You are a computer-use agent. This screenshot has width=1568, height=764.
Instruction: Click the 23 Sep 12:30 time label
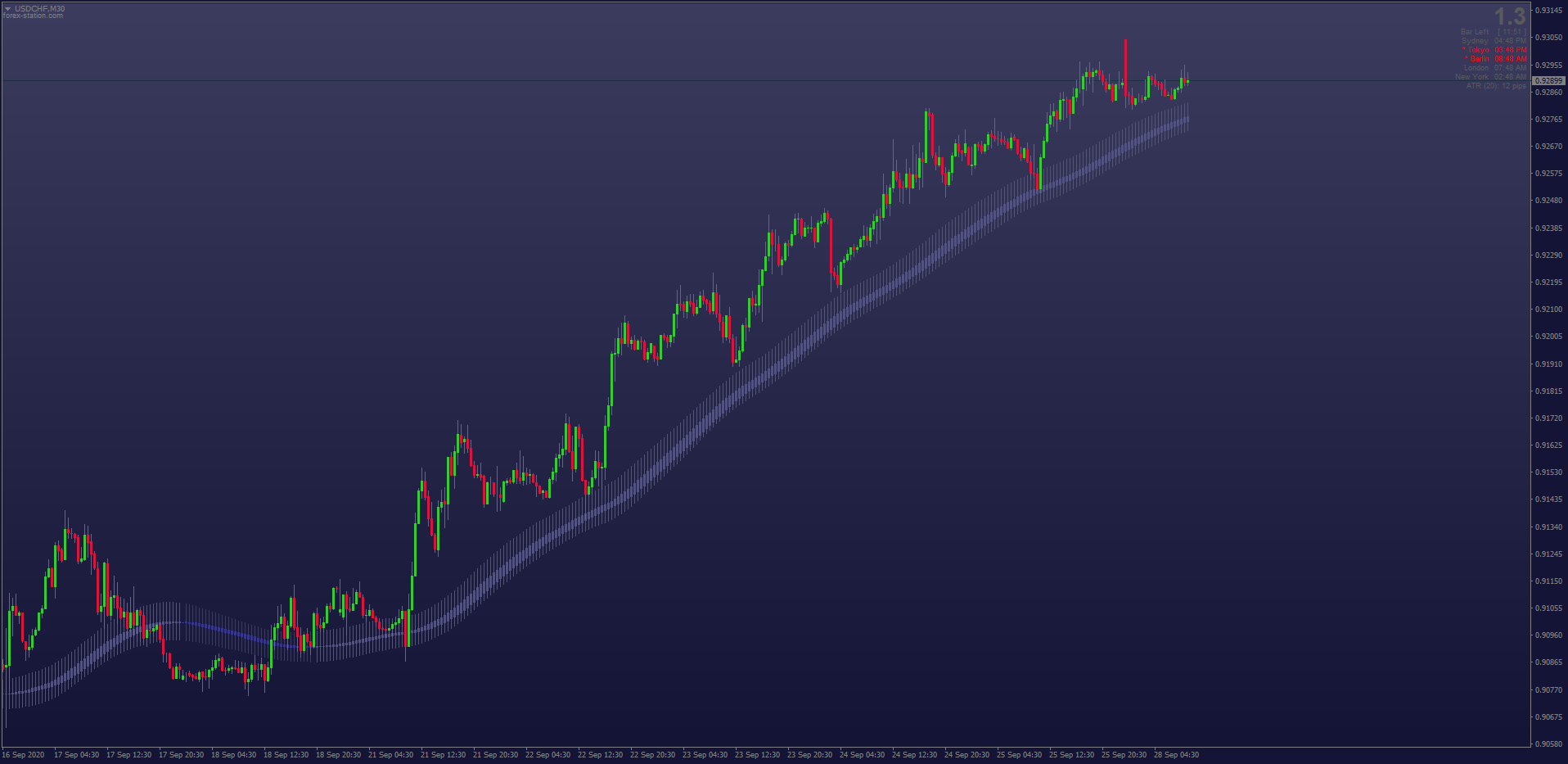pos(758,755)
